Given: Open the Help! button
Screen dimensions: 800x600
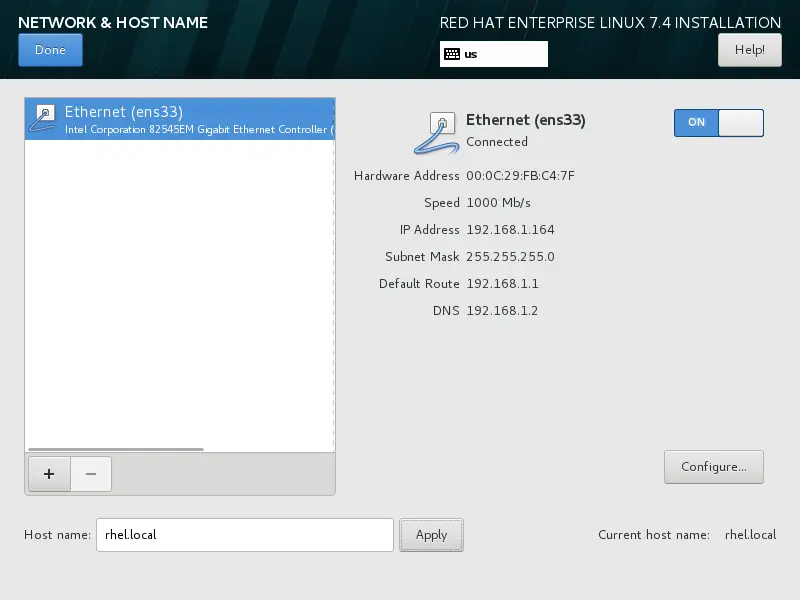Looking at the screenshot, I should click(x=749, y=50).
